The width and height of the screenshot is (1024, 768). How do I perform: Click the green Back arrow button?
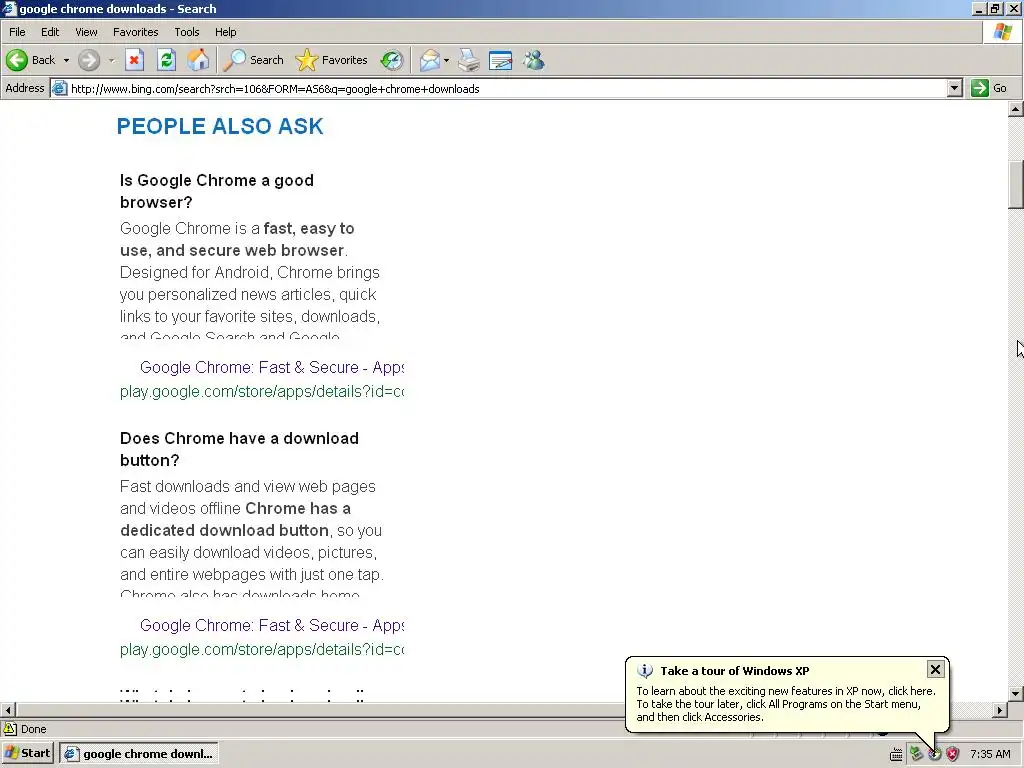click(31, 60)
